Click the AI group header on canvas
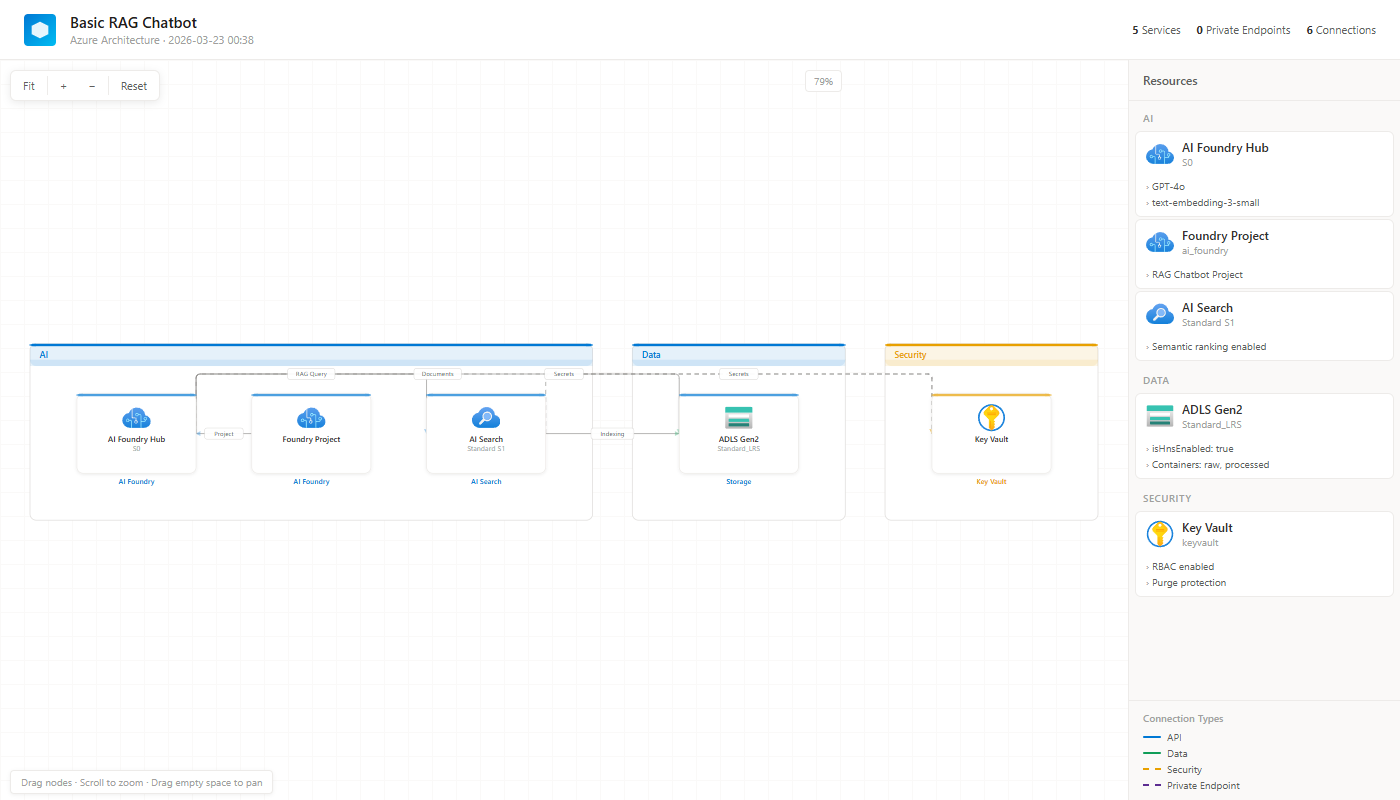1400x800 pixels. [x=311, y=355]
